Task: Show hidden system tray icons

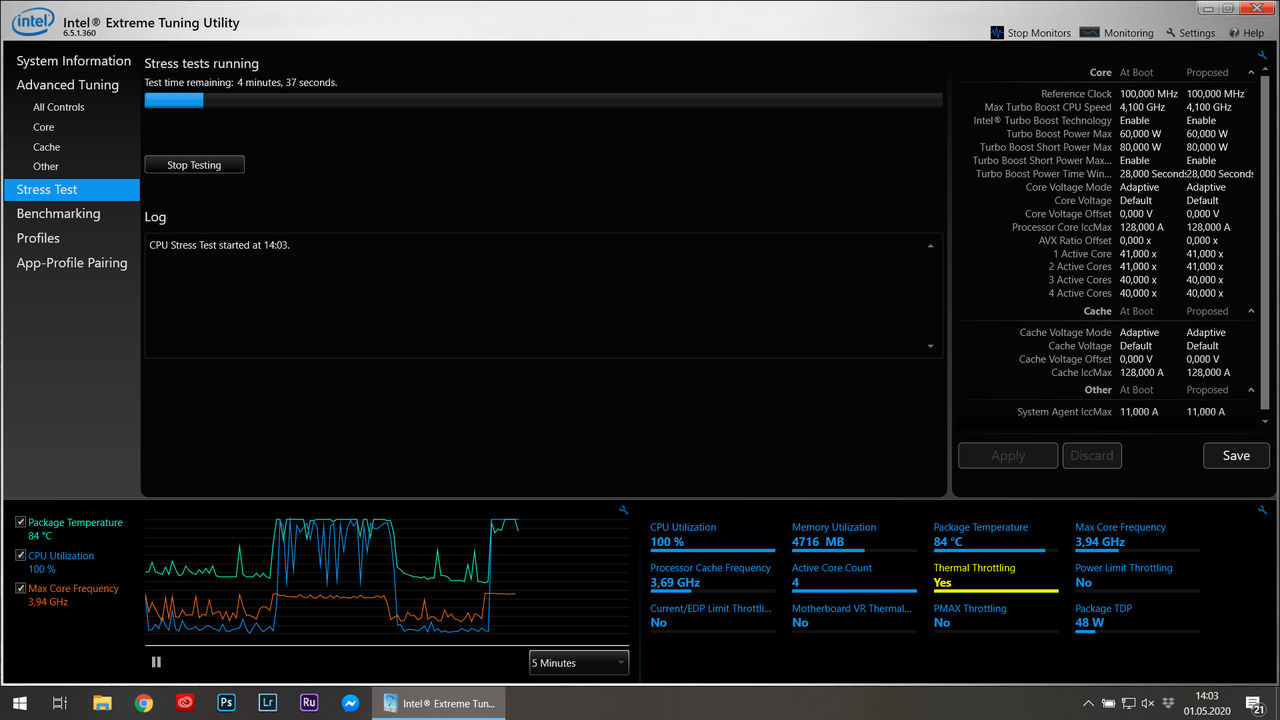Action: 1090,703
